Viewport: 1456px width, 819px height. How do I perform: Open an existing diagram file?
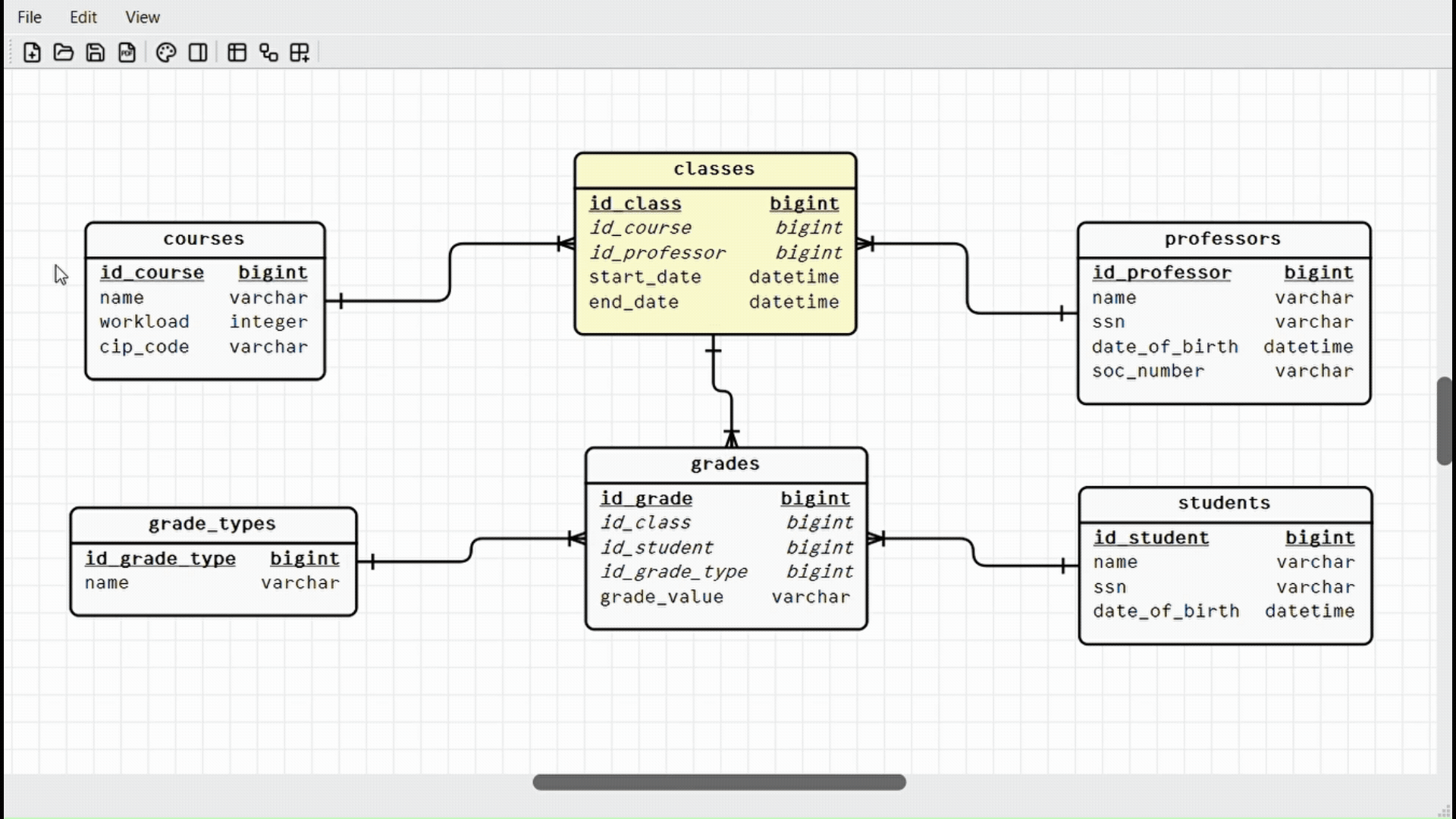[64, 52]
